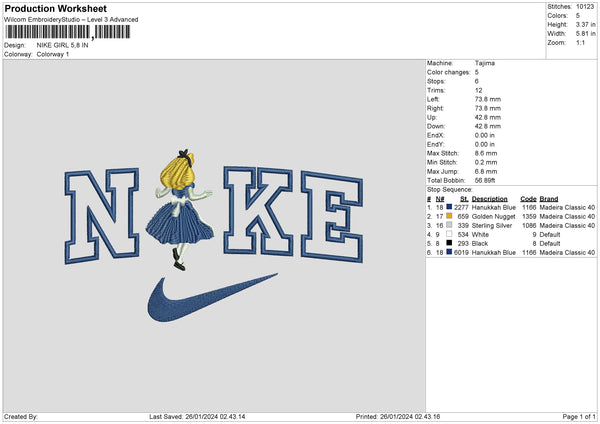Viewport: 600px width, 424px height.
Task: Click the Colors value 5
Action: tap(578, 16)
